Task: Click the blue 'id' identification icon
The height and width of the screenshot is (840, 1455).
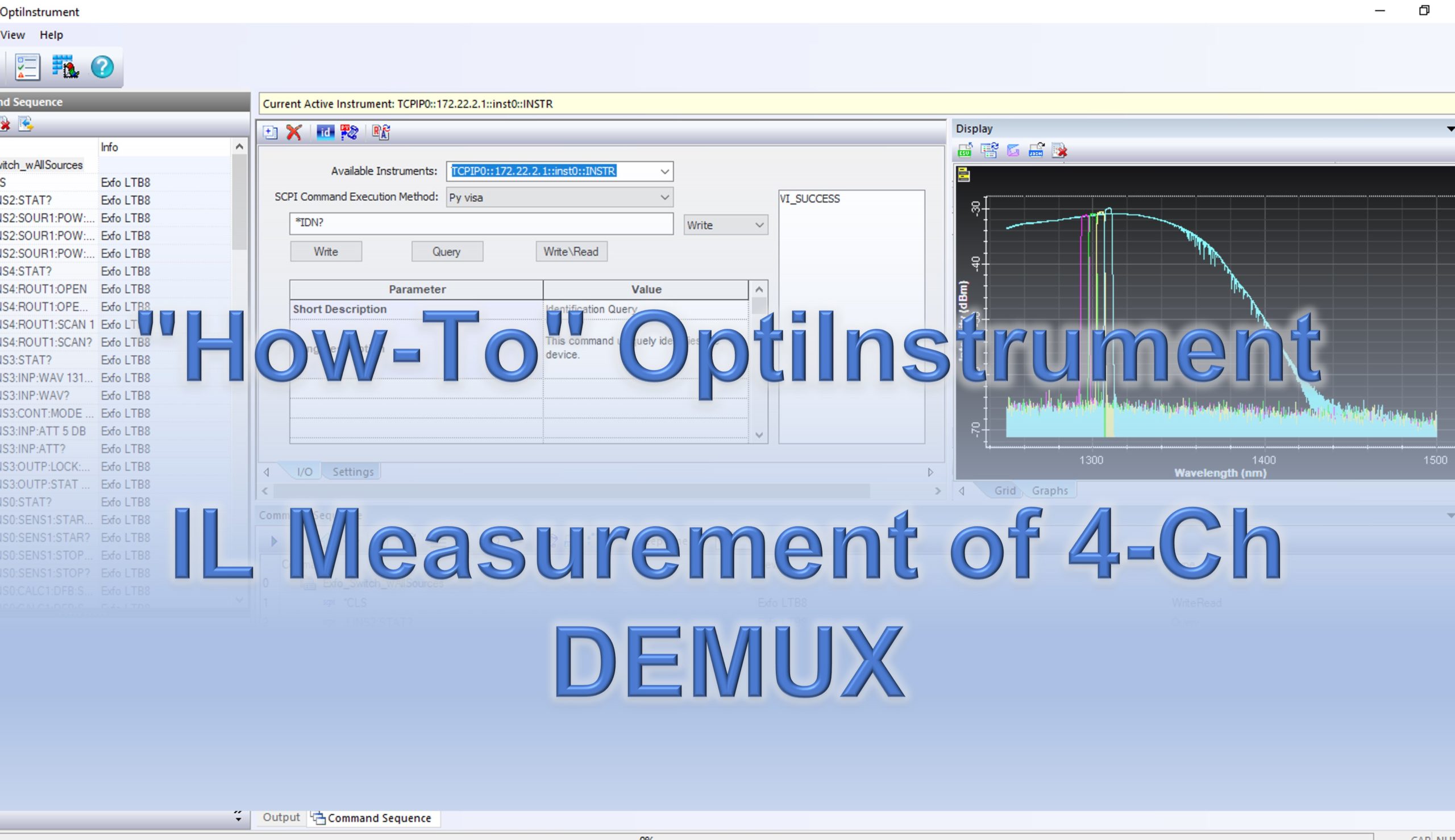Action: pos(326,132)
